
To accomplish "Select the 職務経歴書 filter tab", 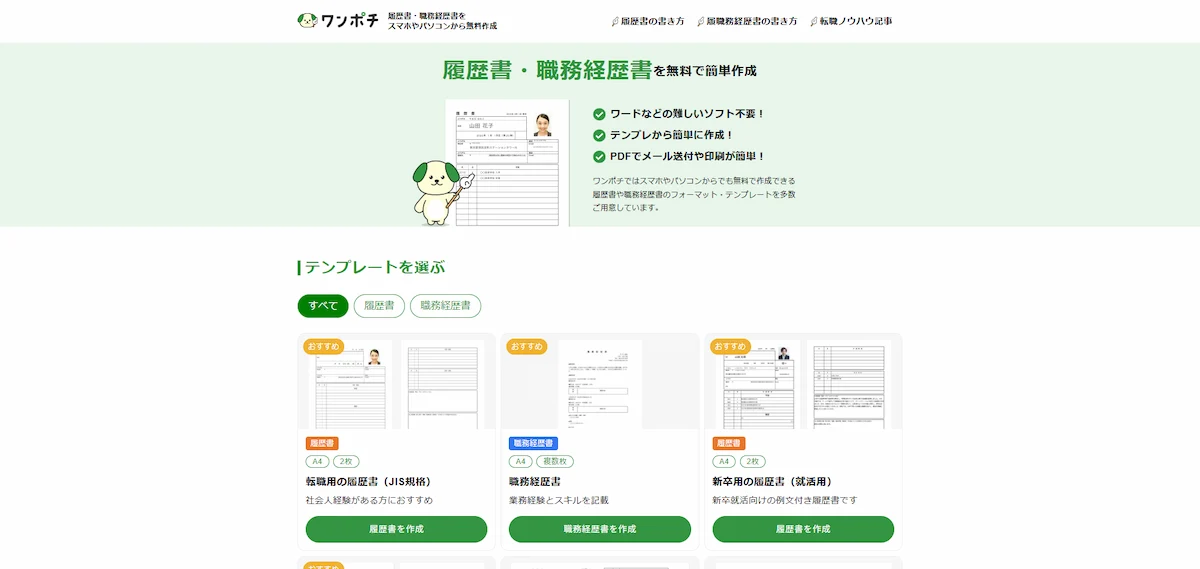I will (x=445, y=306).
